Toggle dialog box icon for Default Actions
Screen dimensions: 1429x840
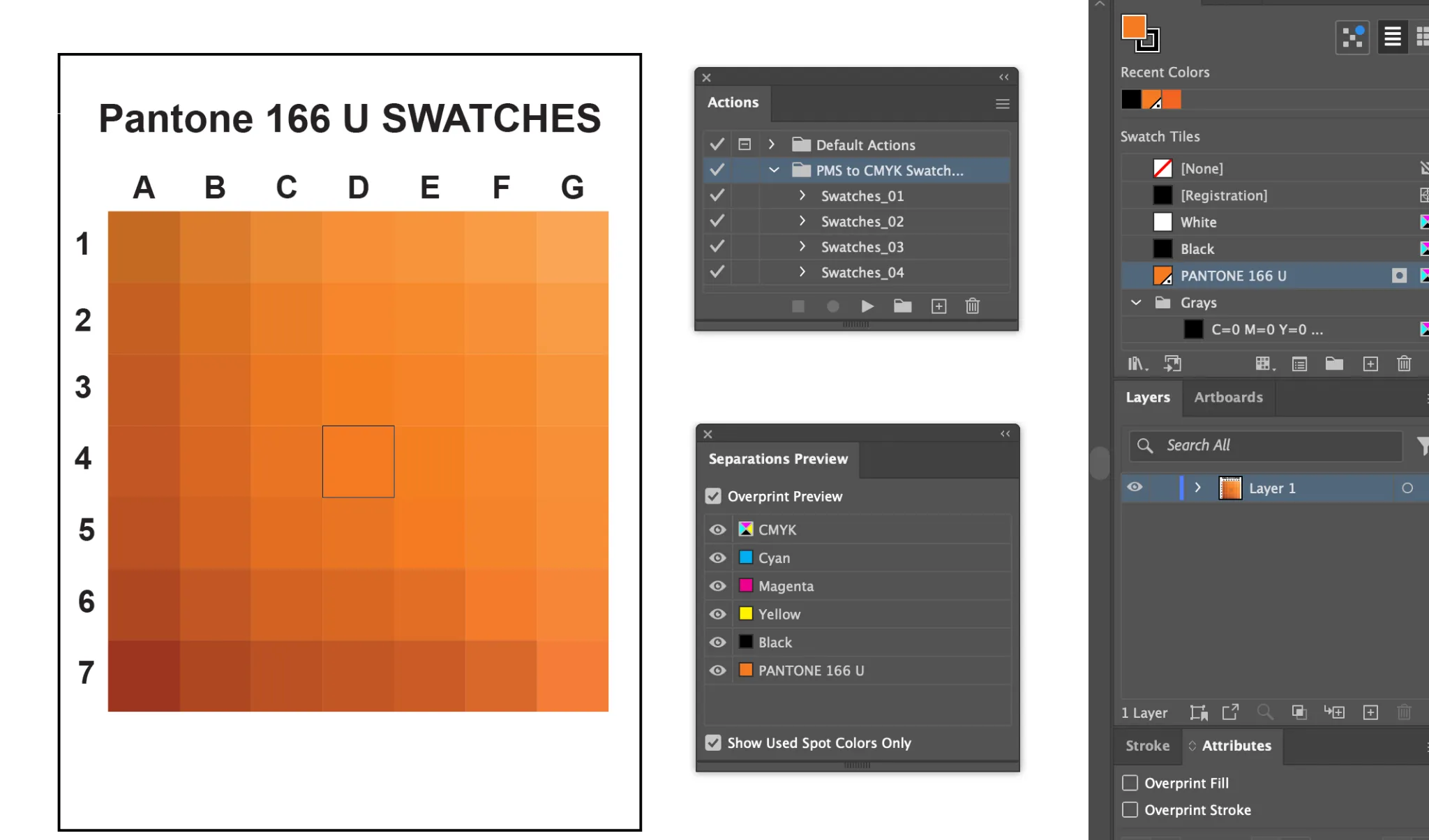pos(745,144)
